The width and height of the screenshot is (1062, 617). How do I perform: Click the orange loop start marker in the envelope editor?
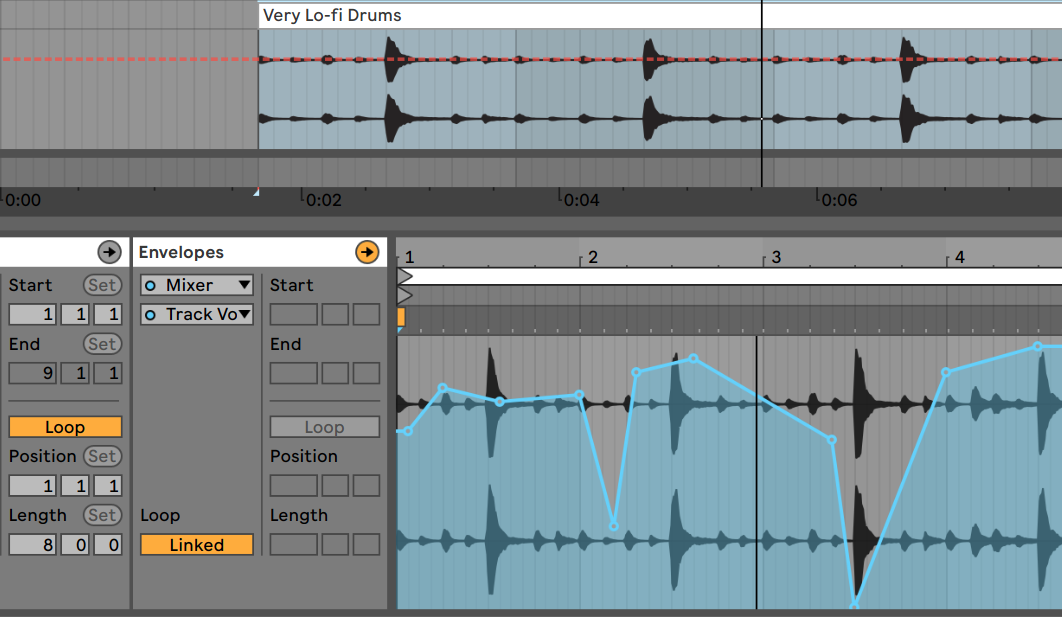[x=402, y=317]
